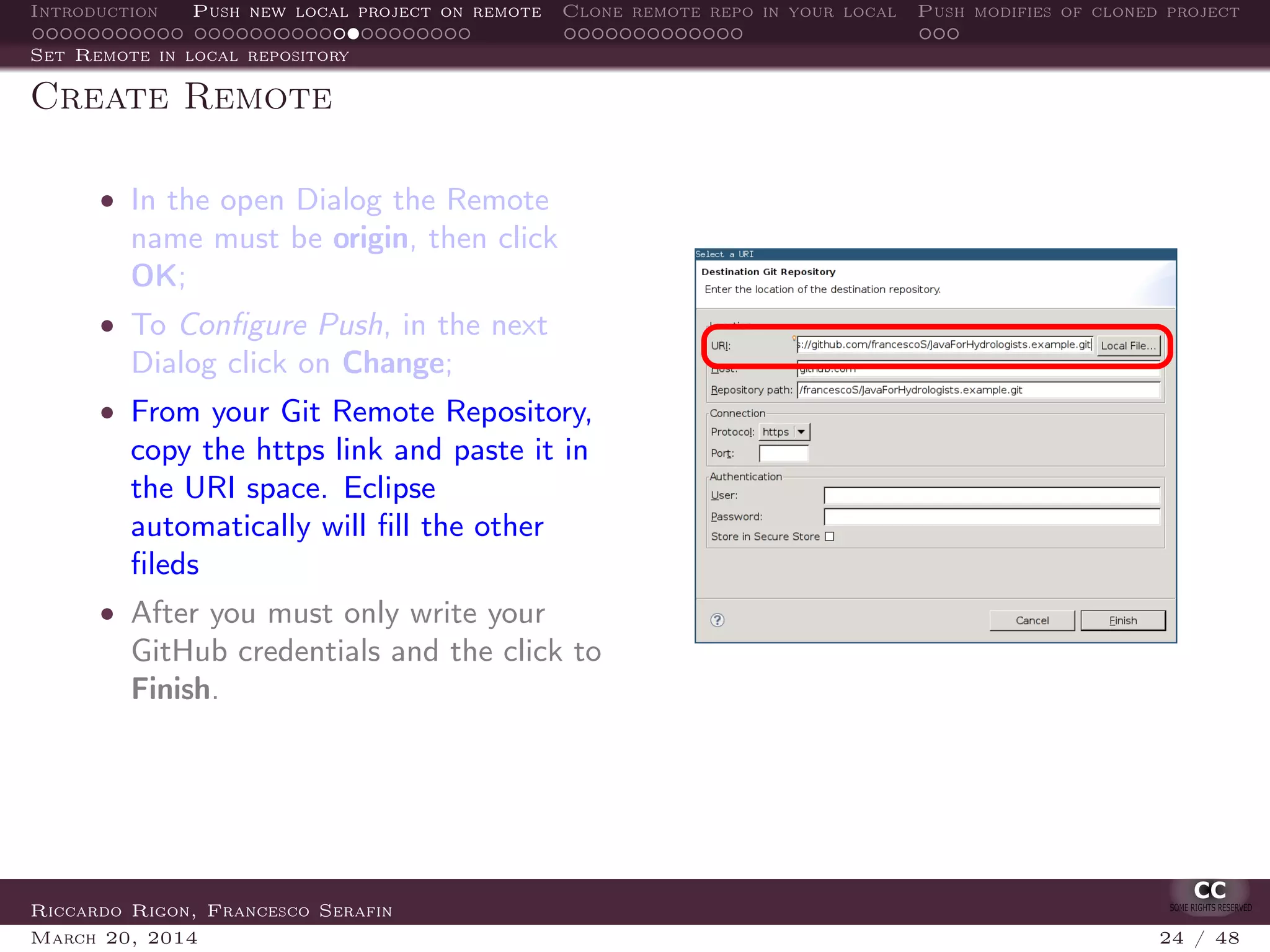Screen dimensions: 1270x952
Task: Go to the Introduction section in header
Action: pyautogui.click(x=94, y=12)
